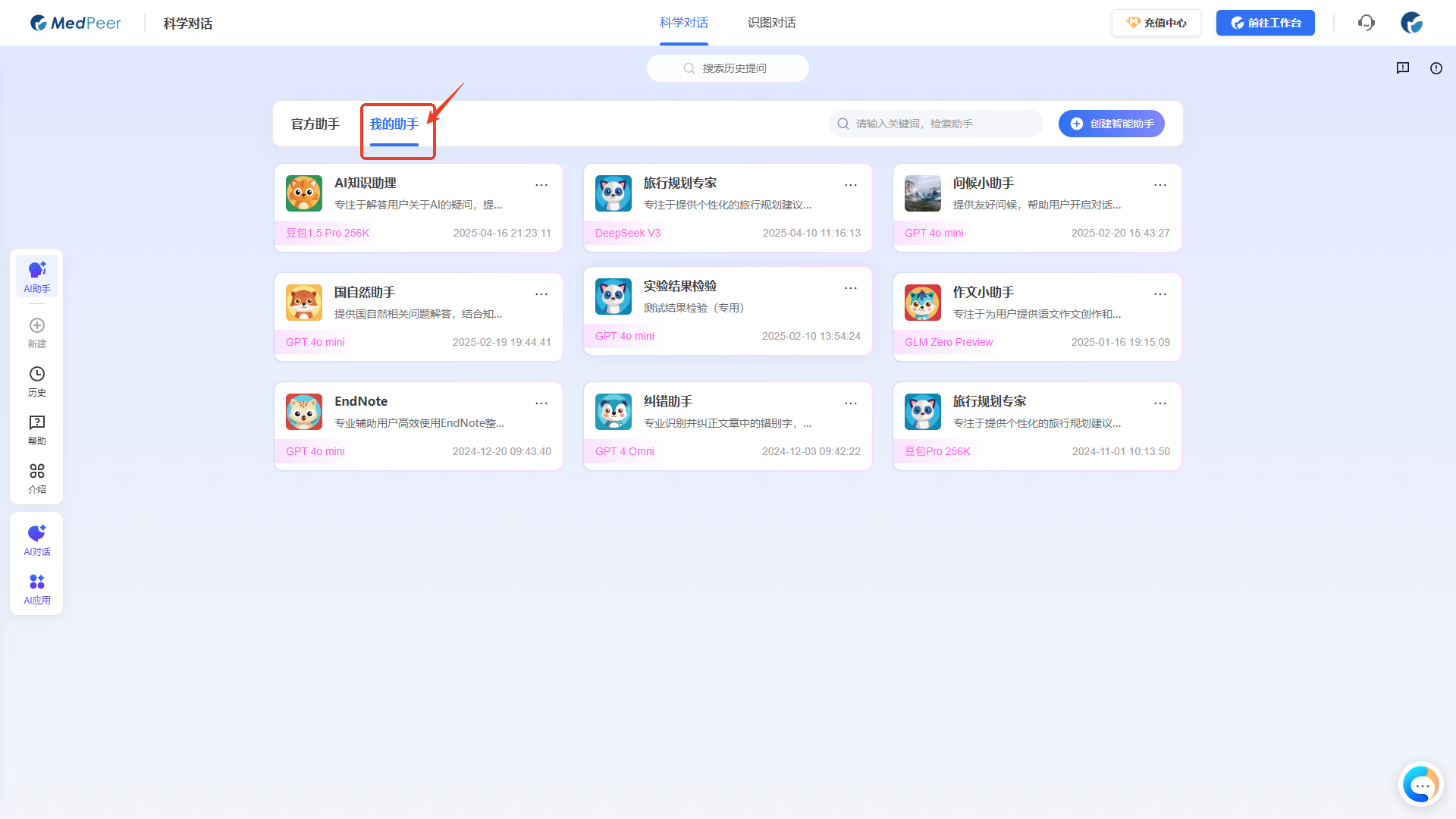Image resolution: width=1456 pixels, height=819 pixels.
Task: Open the 充值中心 button in the header
Action: [1156, 23]
